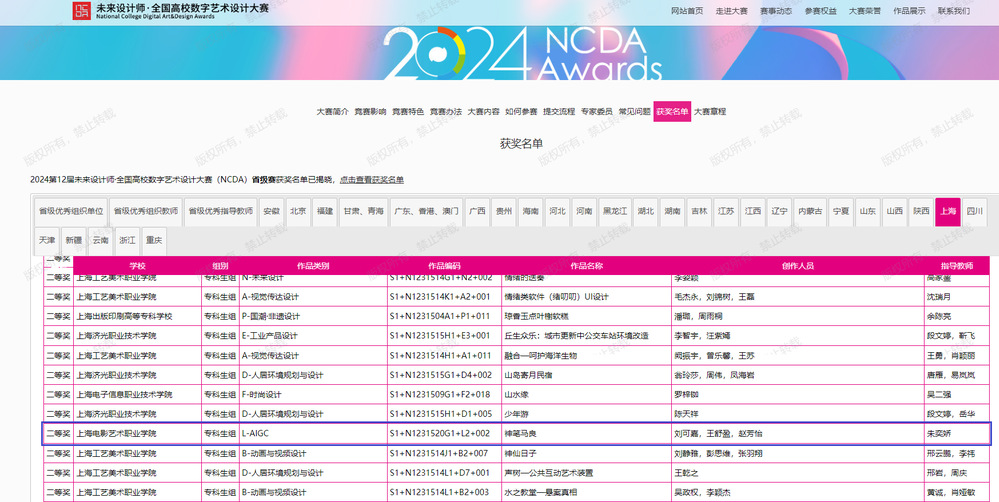Switch to 四川 province tab

(x=975, y=211)
